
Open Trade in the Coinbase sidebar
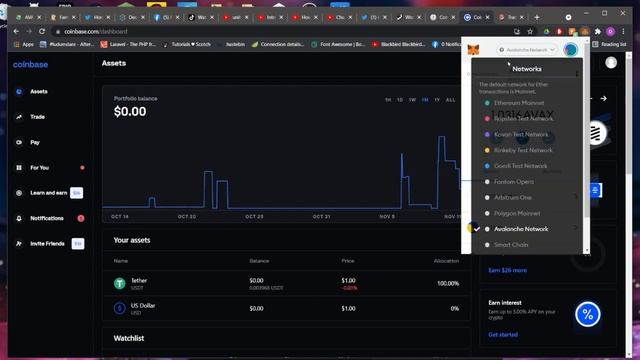(x=37, y=117)
